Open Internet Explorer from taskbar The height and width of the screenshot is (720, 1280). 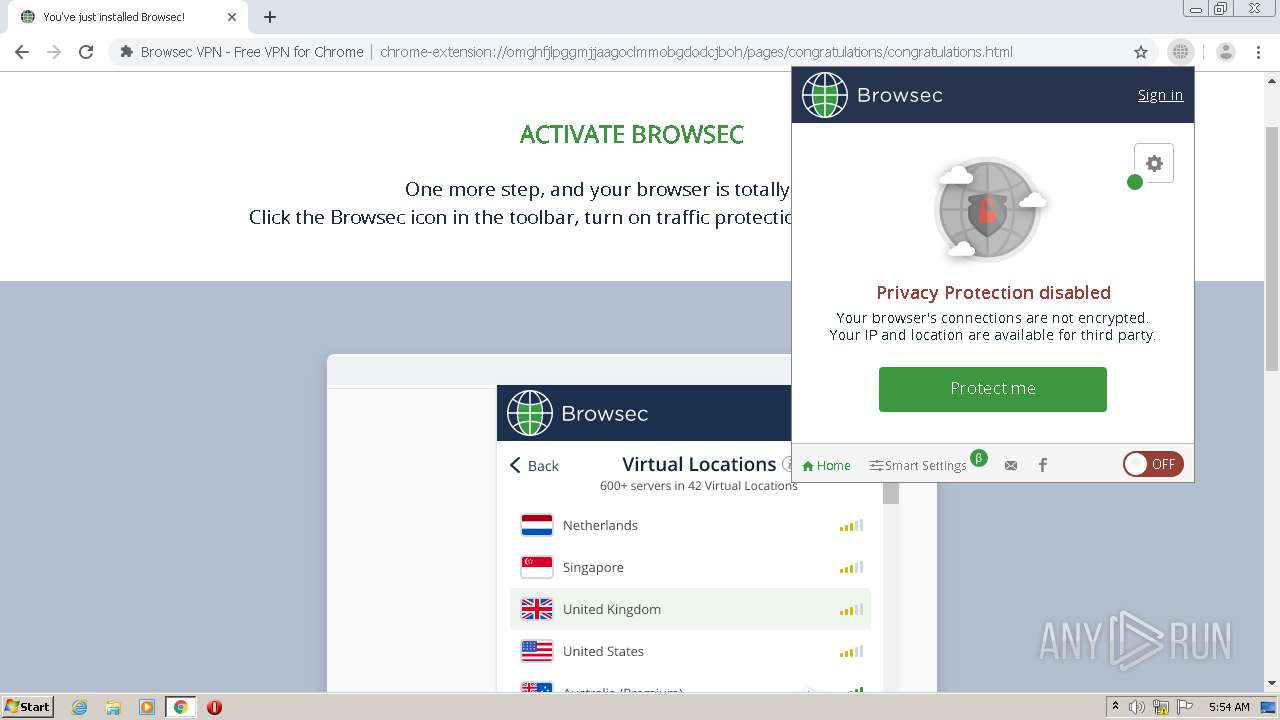[x=80, y=707]
